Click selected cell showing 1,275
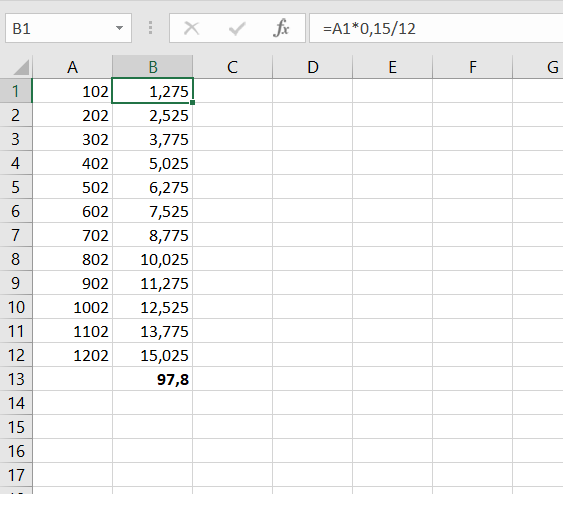This screenshot has width=563, height=507. [153, 91]
